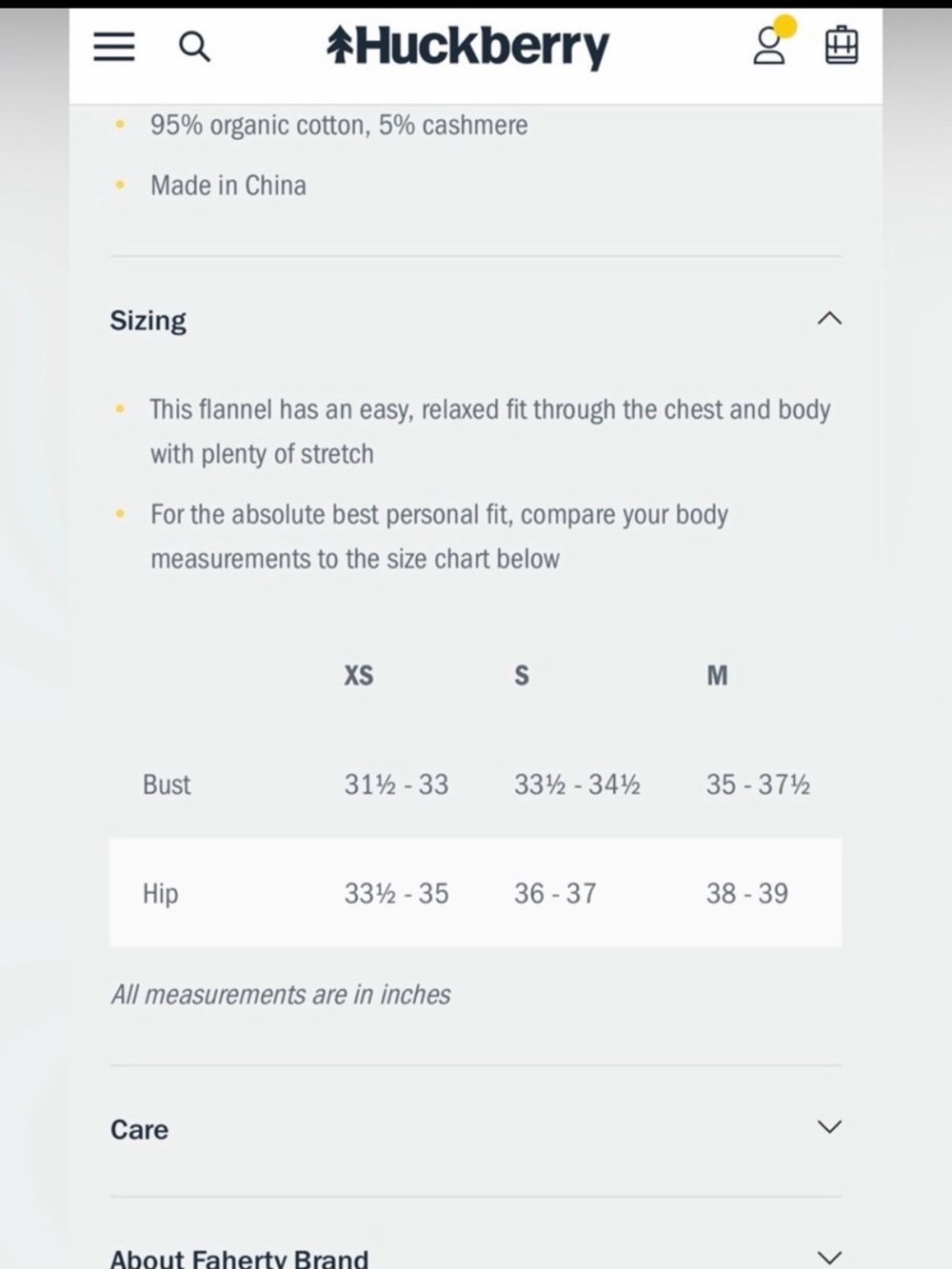Viewport: 952px width, 1269px height.
Task: Go to Huckberry home logo
Action: click(x=467, y=47)
